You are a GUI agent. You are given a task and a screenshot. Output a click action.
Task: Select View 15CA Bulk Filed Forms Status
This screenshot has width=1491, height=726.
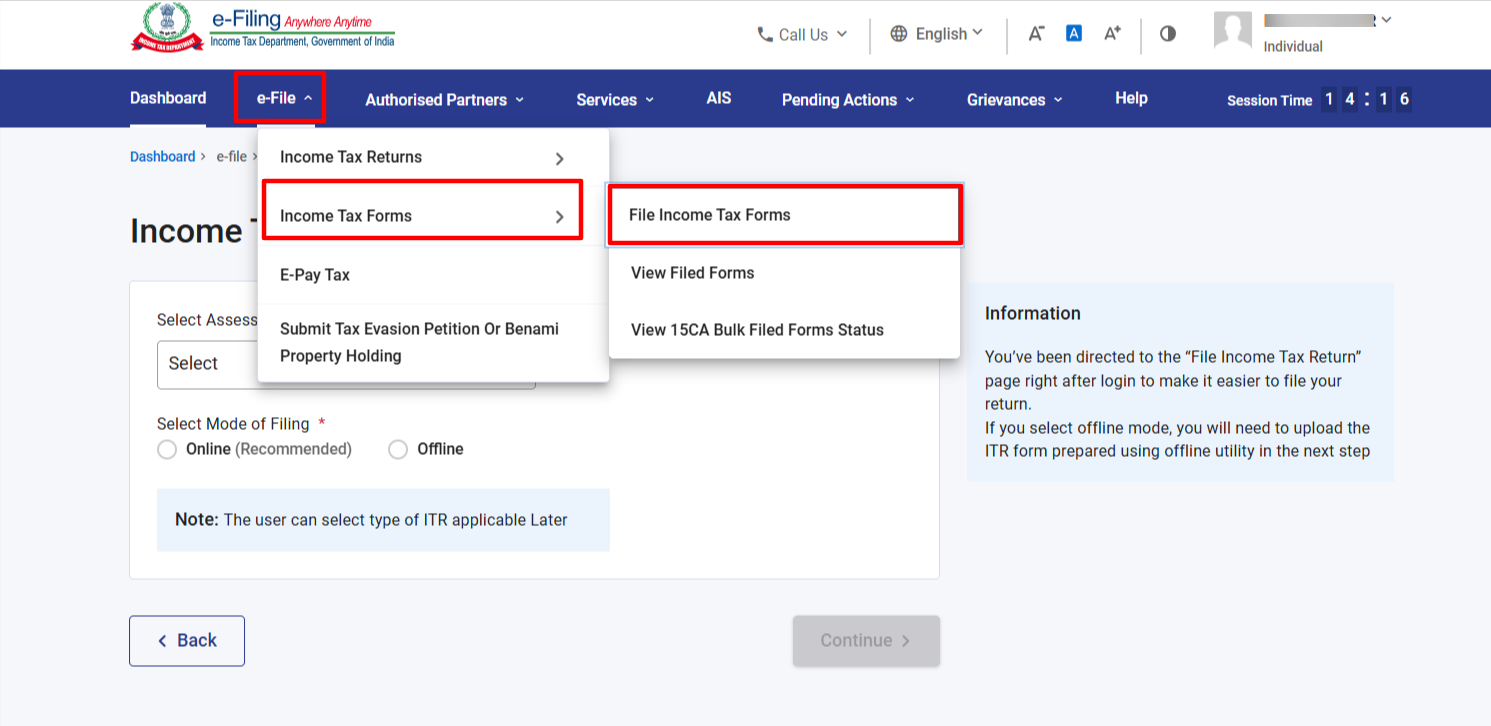[756, 330]
